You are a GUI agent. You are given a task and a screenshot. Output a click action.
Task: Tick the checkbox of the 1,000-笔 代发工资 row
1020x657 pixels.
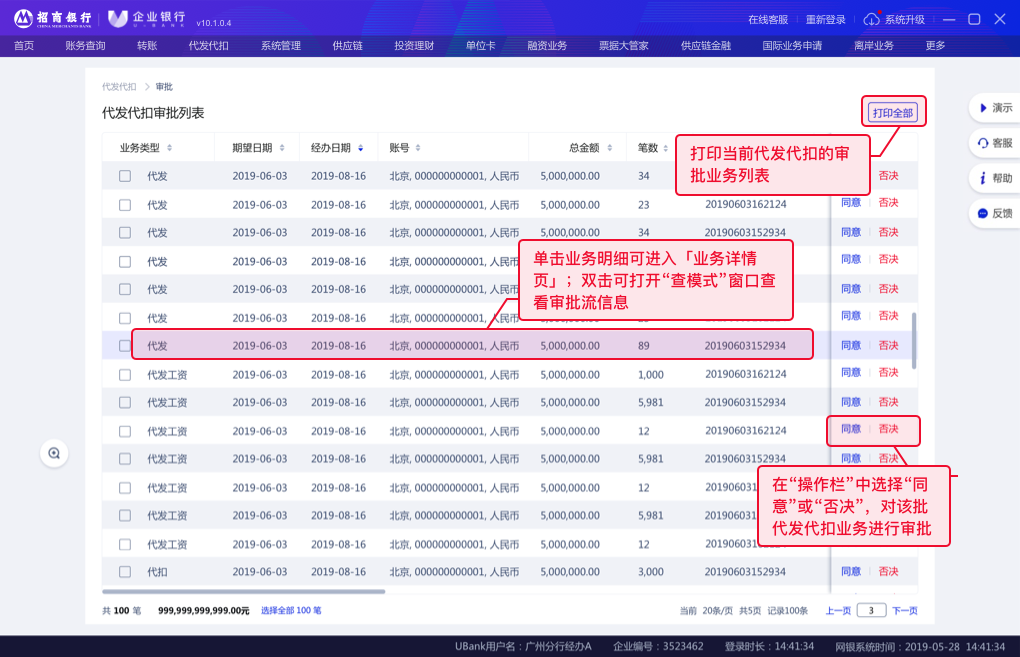pos(125,375)
